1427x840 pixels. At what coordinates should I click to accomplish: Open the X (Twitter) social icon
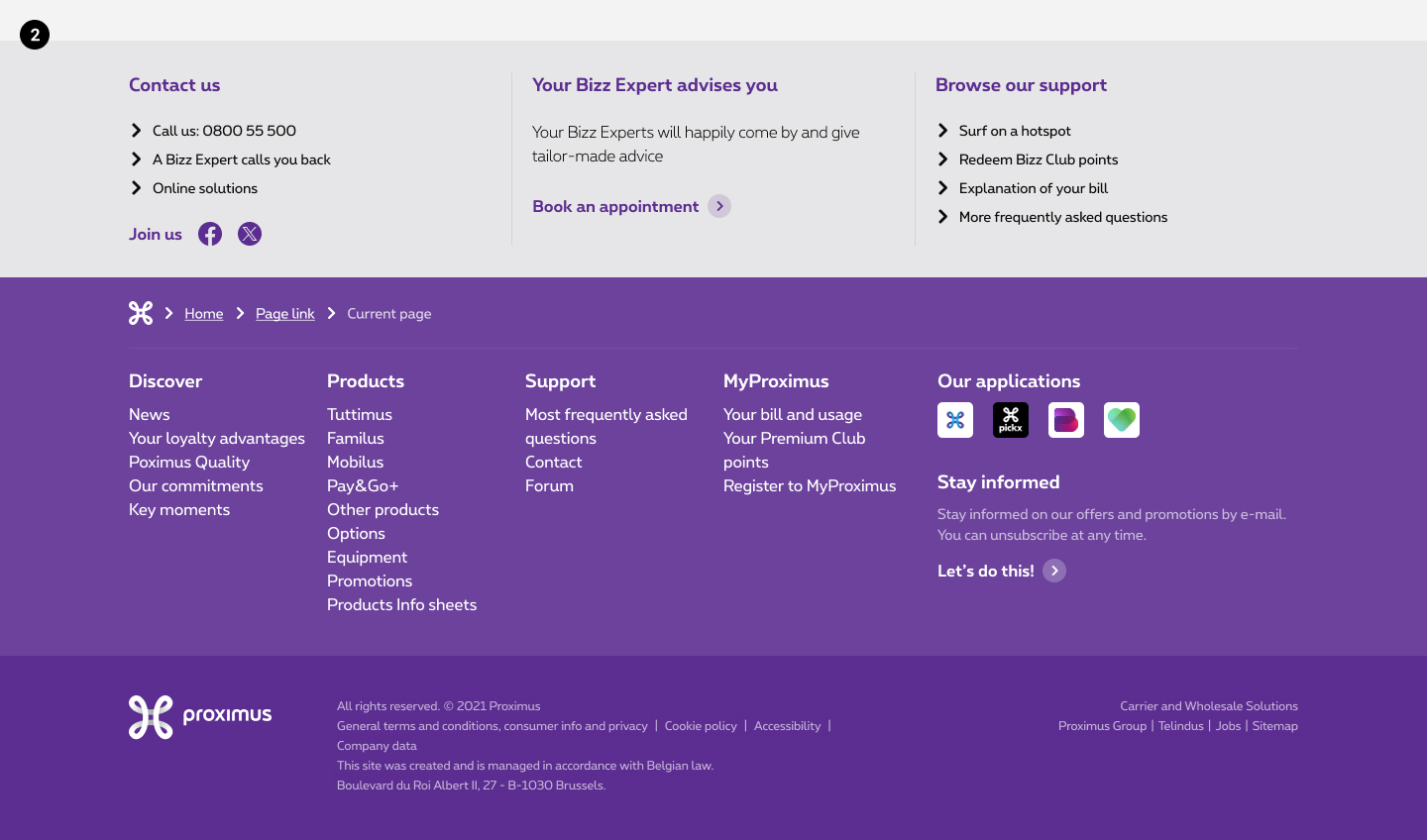[250, 234]
